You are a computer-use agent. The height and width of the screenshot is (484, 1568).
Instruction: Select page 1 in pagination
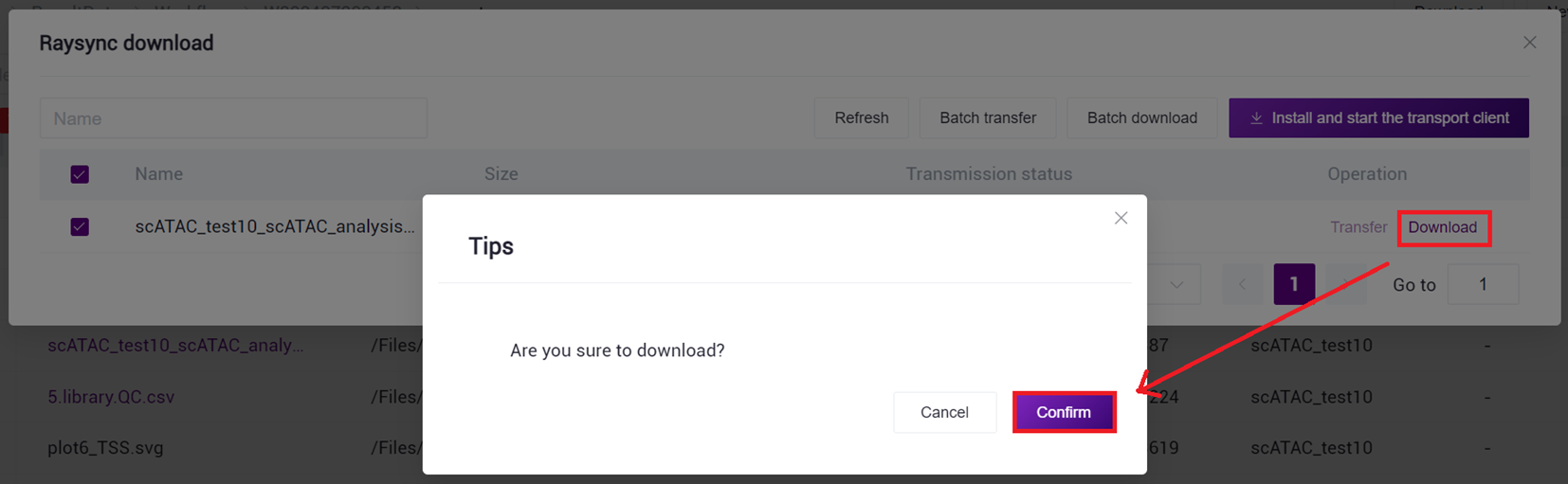point(1294,284)
